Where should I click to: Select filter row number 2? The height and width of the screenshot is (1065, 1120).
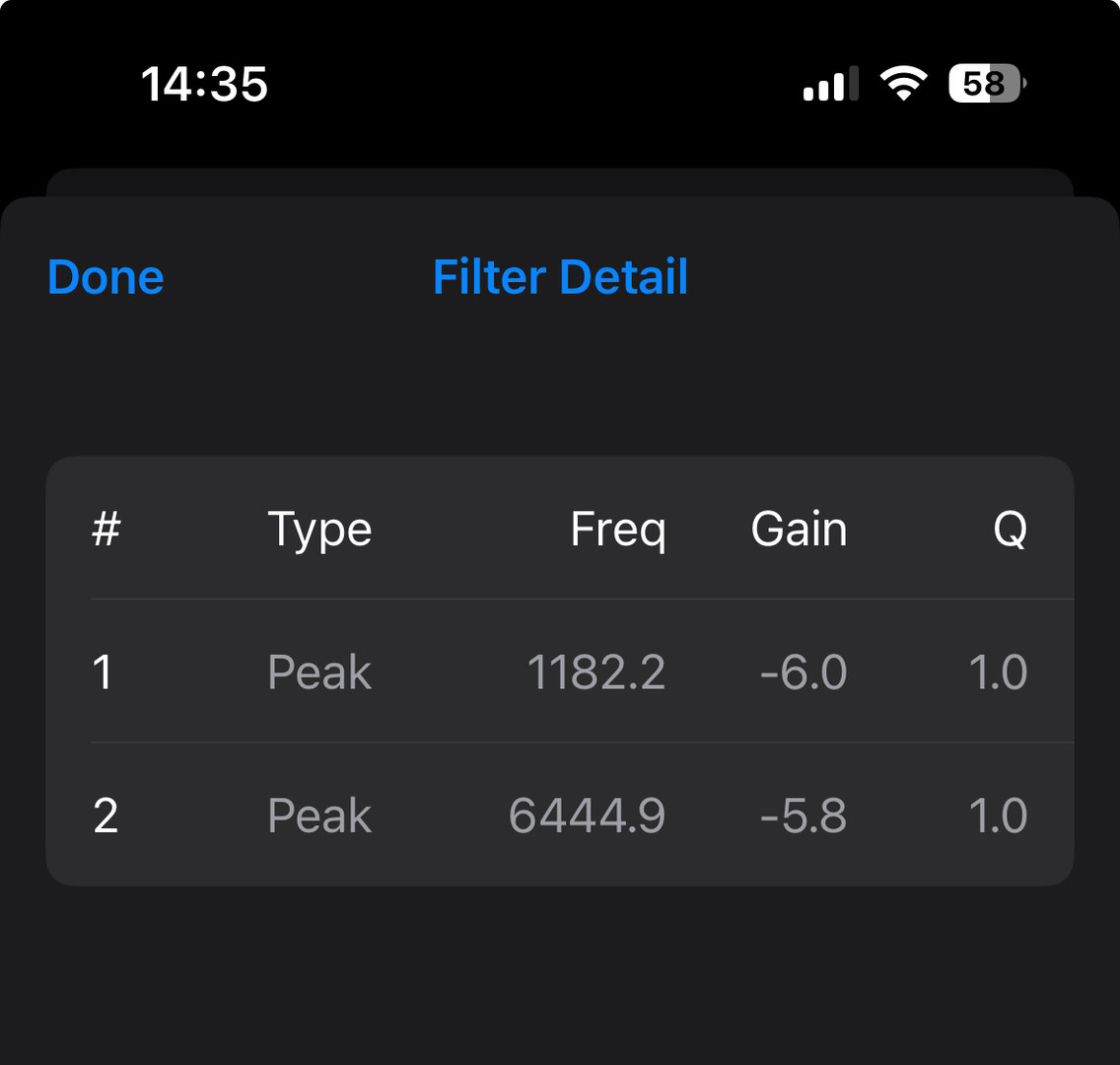click(105, 816)
